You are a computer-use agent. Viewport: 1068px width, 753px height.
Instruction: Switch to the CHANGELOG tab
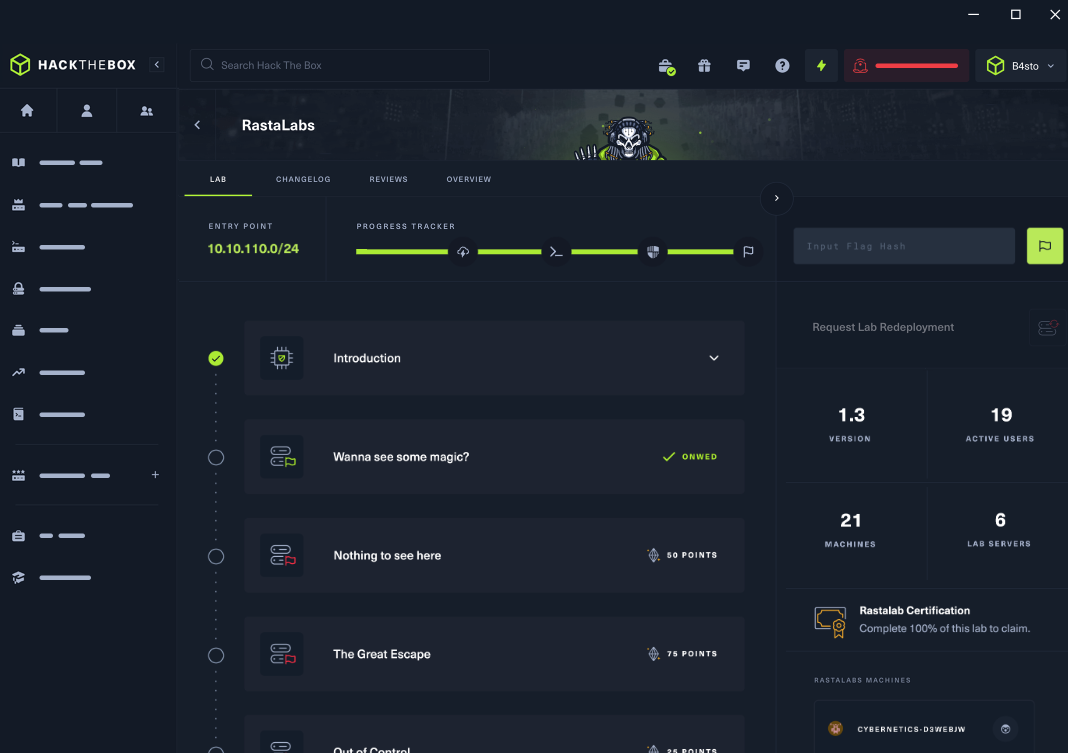point(303,179)
